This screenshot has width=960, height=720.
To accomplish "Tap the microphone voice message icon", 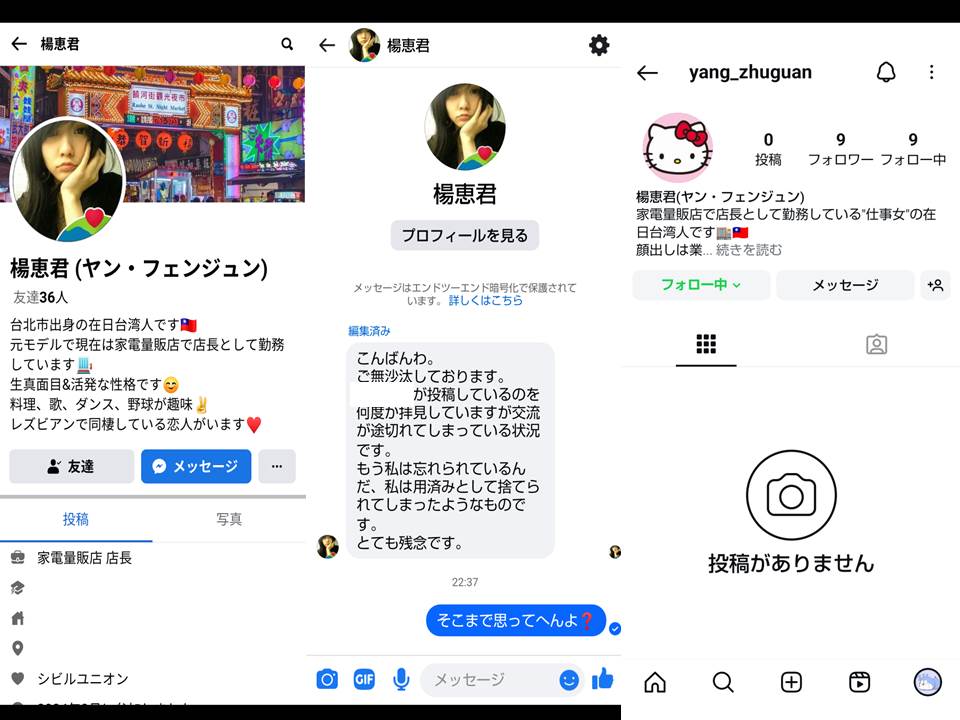I will (401, 679).
